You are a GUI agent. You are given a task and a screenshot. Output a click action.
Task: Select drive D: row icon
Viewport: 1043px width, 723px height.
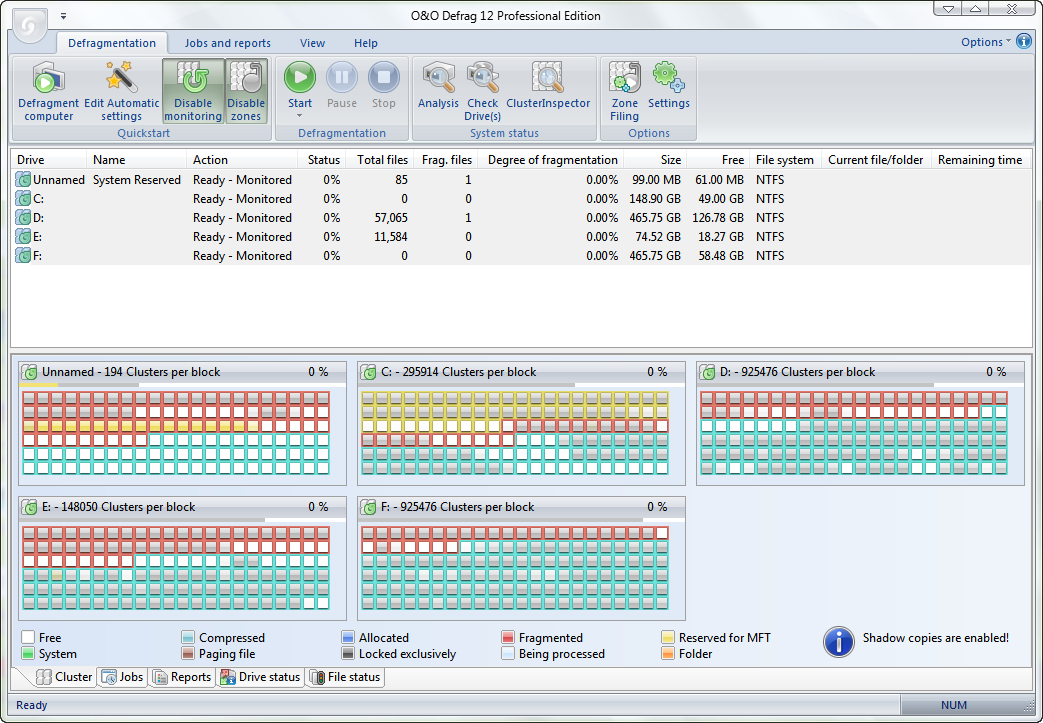pos(23,217)
